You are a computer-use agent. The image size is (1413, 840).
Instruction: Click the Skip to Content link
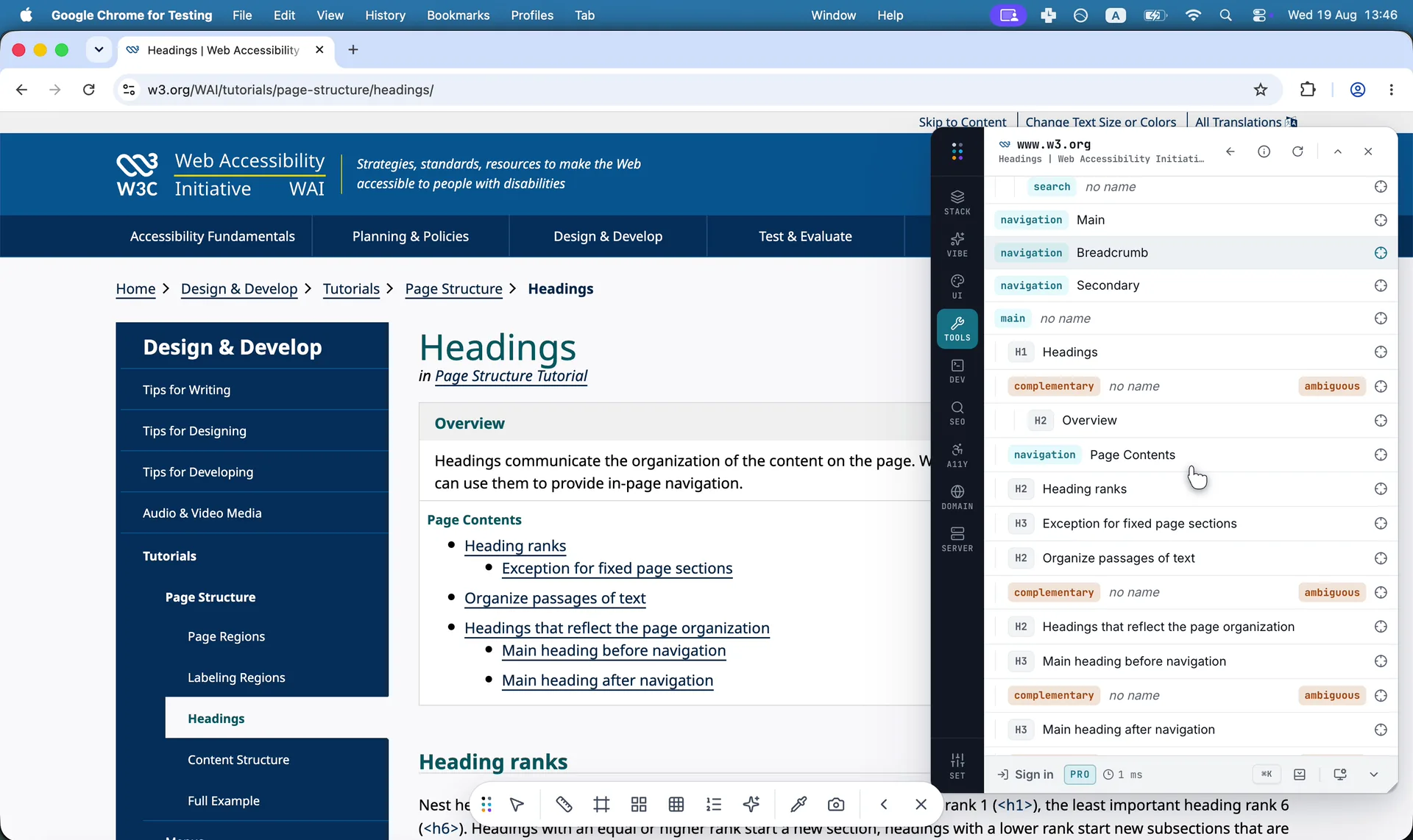click(x=963, y=122)
